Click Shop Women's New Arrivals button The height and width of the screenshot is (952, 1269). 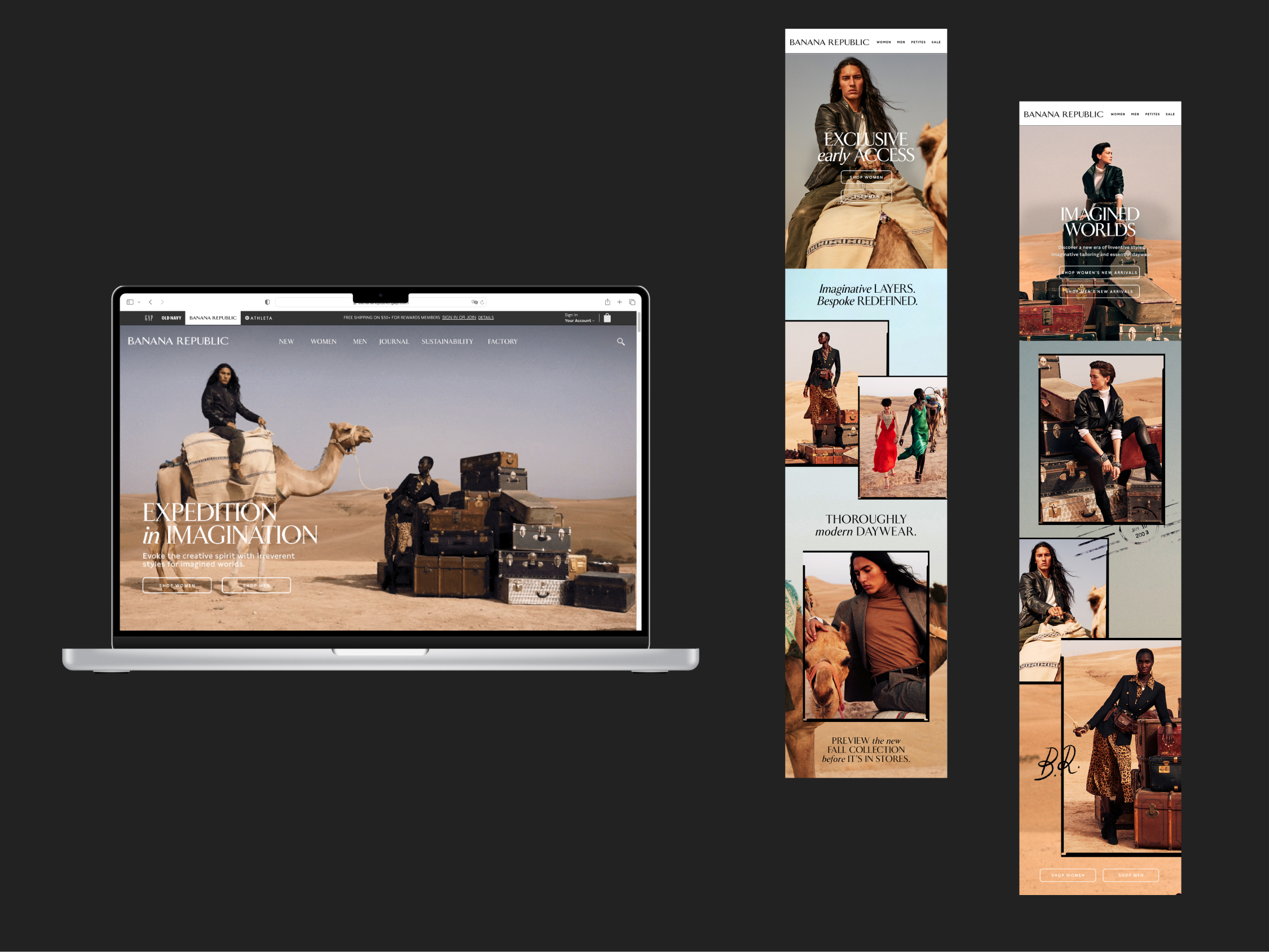[1099, 272]
